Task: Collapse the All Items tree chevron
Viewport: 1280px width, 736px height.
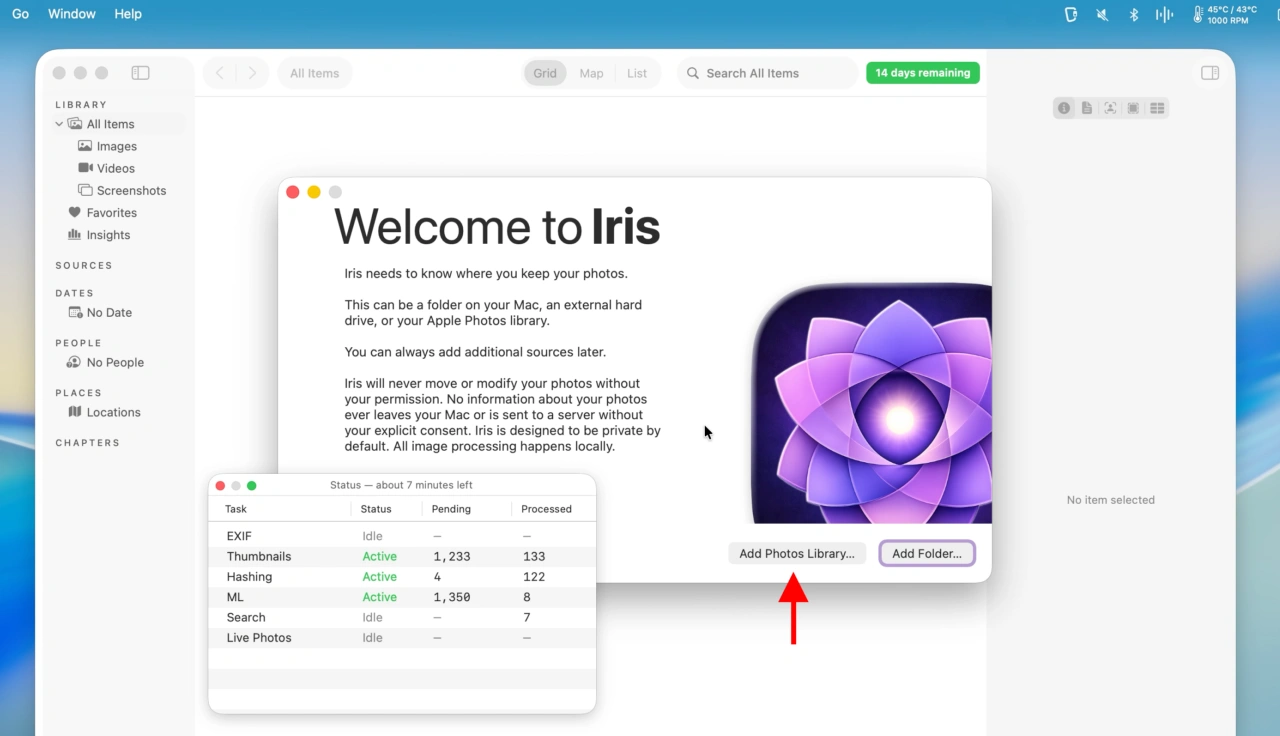Action: point(59,124)
